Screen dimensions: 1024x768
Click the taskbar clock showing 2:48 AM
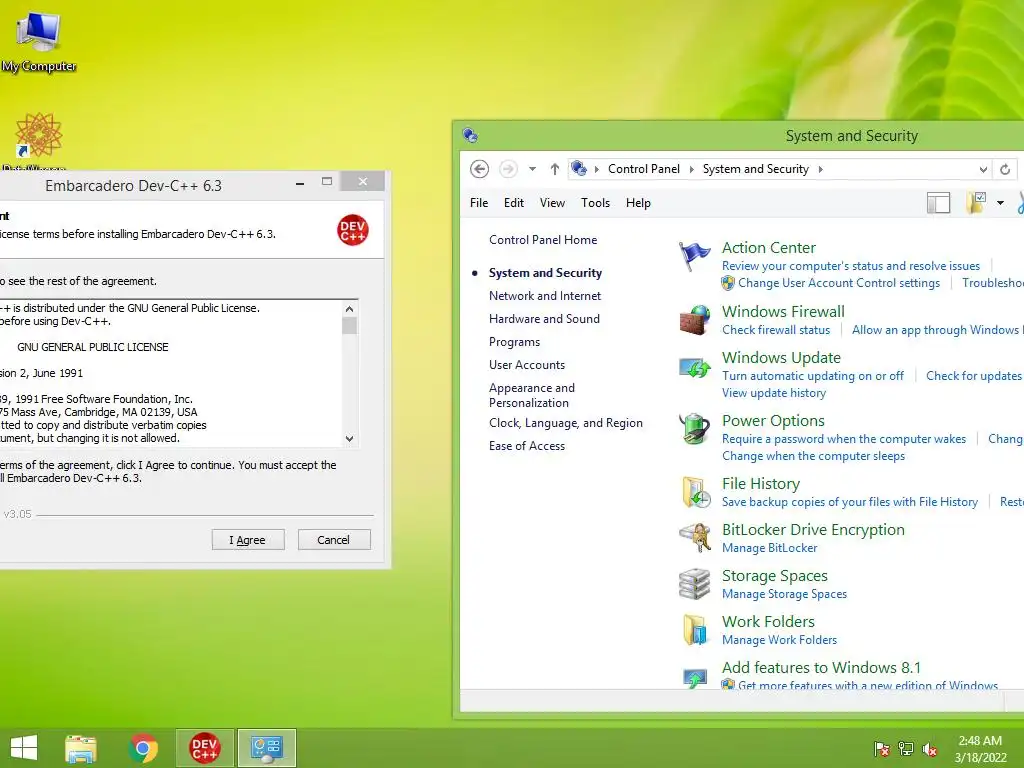[x=980, y=749]
